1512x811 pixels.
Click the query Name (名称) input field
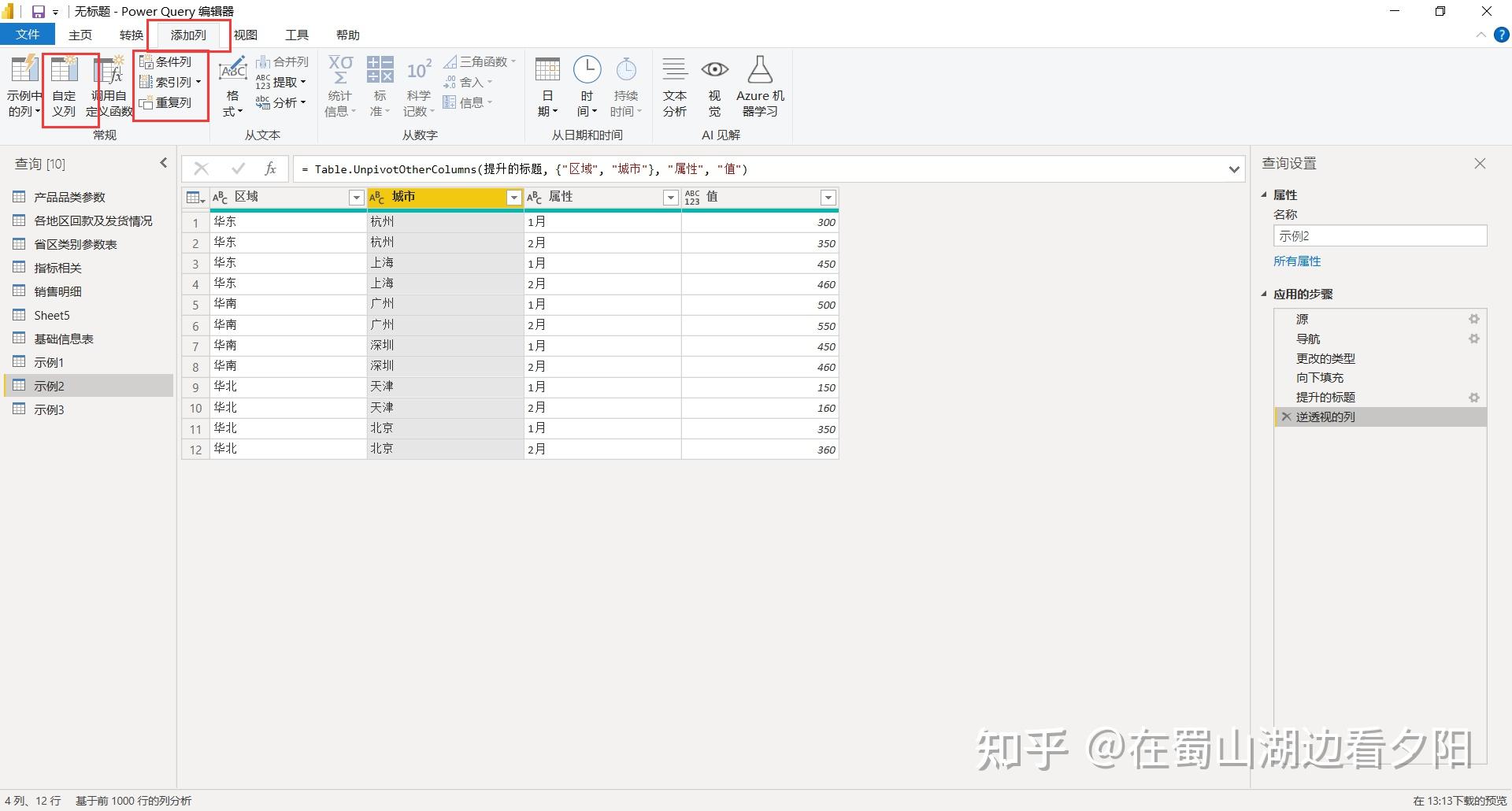click(1380, 235)
